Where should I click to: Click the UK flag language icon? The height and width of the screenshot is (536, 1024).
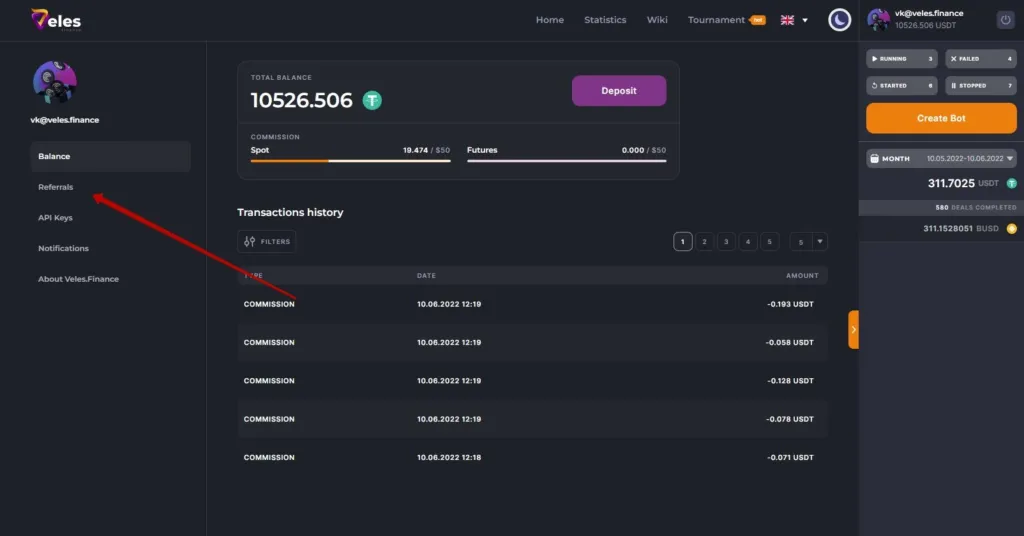(787, 20)
